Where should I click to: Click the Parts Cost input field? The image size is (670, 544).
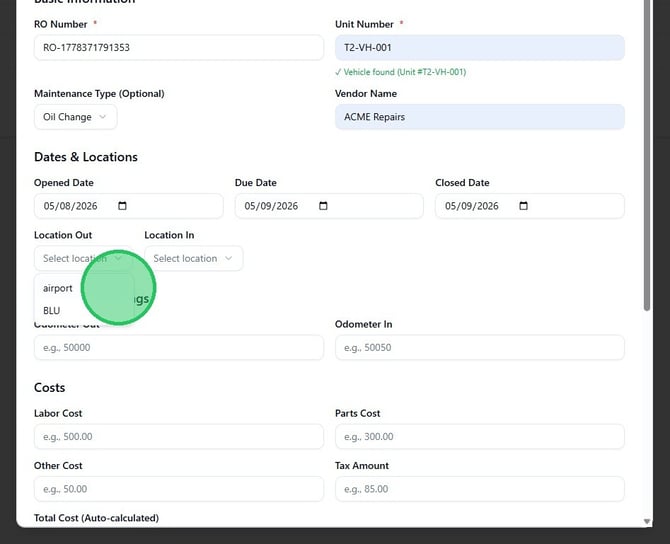pyautogui.click(x=479, y=437)
